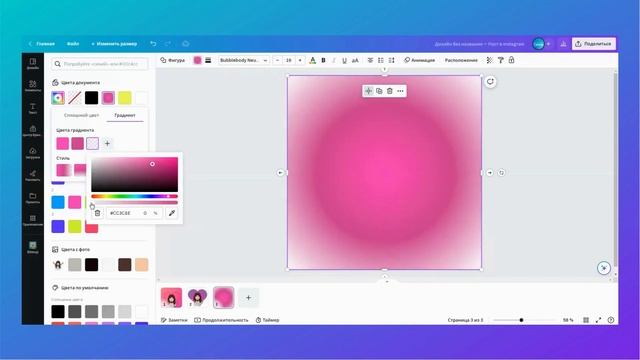This screenshot has width=640, height=360.
Task: Open the Таймер timer
Action: click(268, 320)
